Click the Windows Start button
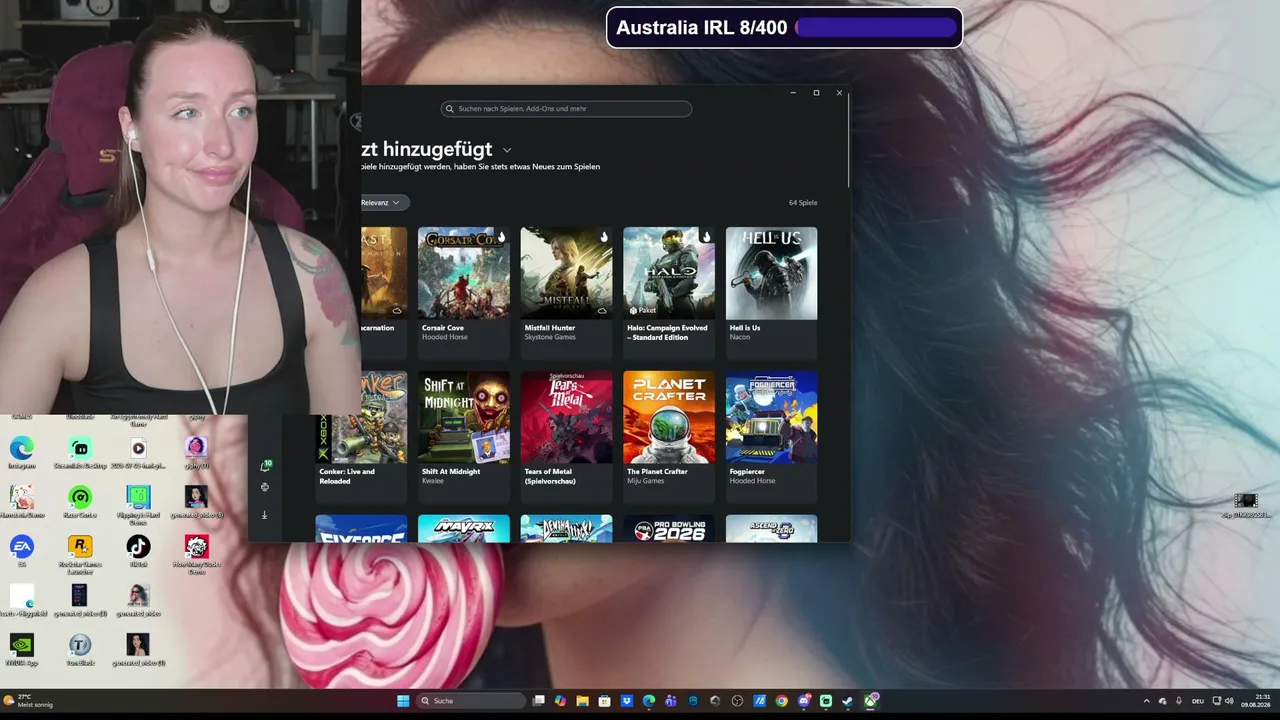The image size is (1280, 720). 403,701
